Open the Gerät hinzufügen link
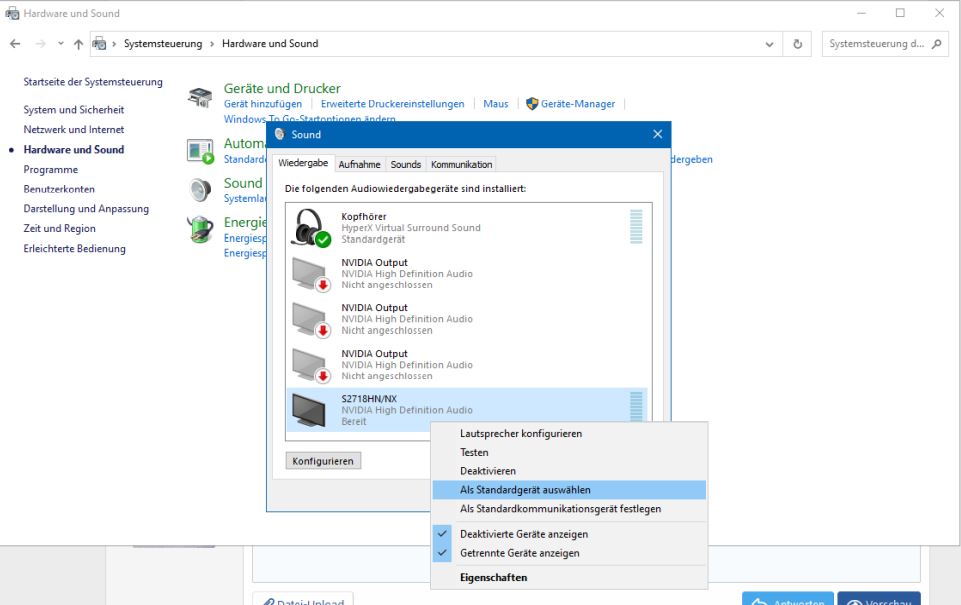 coord(262,104)
